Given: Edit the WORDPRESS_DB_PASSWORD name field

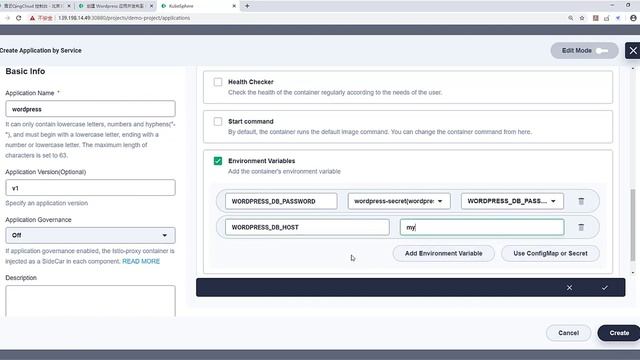Looking at the screenshot, I should coord(281,201).
